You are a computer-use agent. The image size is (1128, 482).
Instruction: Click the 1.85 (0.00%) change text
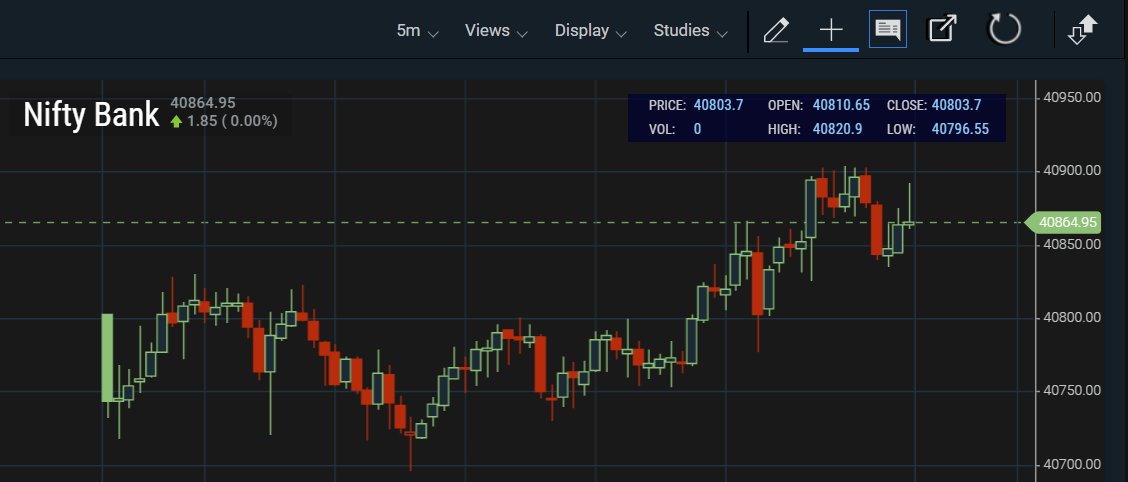pyautogui.click(x=232, y=122)
